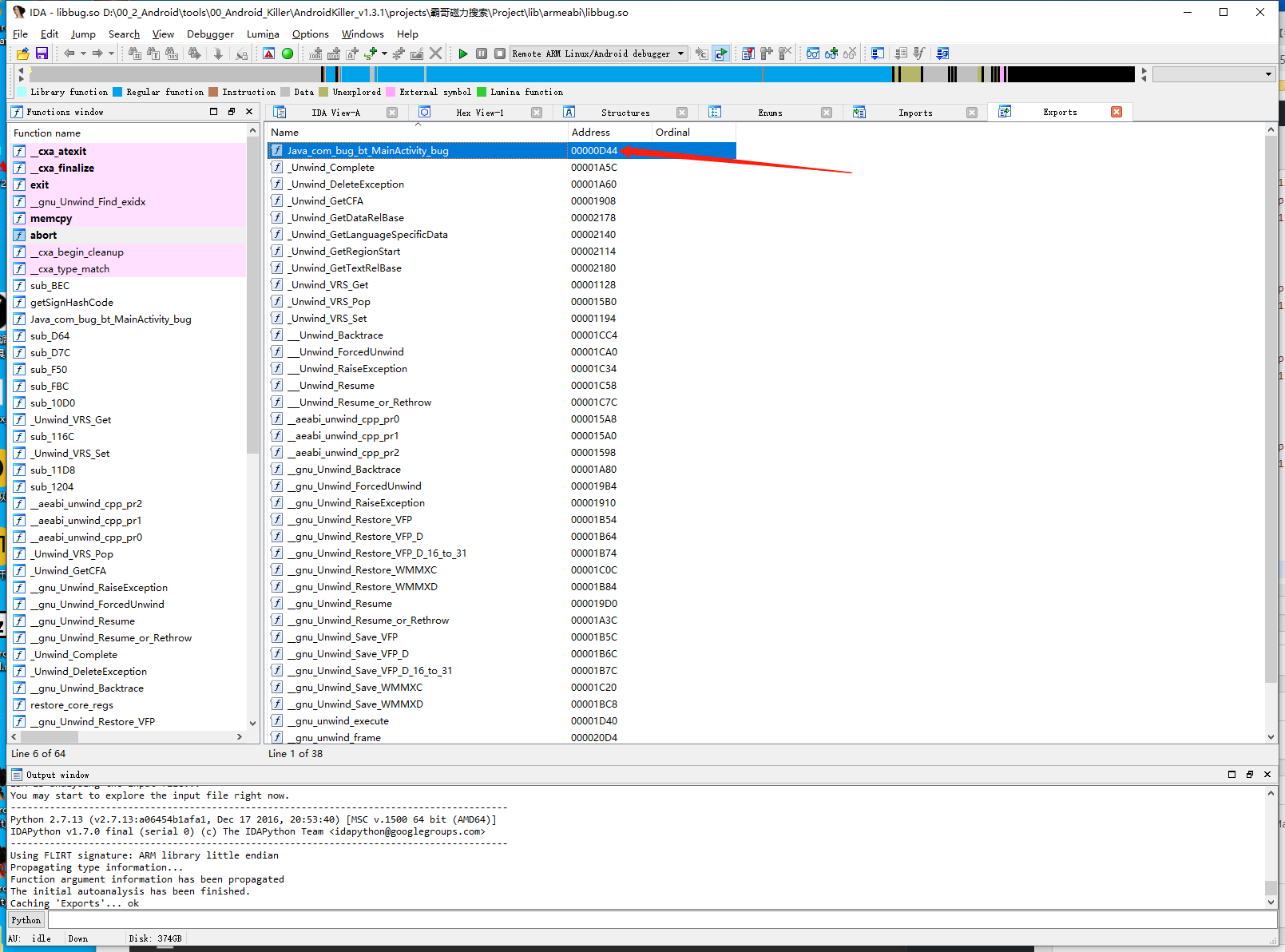Navigate back with the back arrow icon
Image resolution: width=1285 pixels, height=952 pixels.
click(69, 54)
